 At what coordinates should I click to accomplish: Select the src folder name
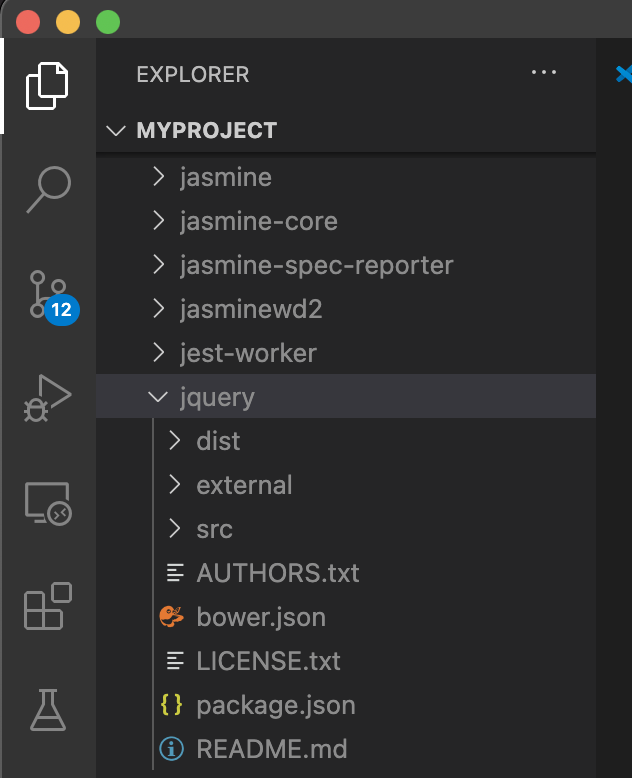[x=214, y=529]
